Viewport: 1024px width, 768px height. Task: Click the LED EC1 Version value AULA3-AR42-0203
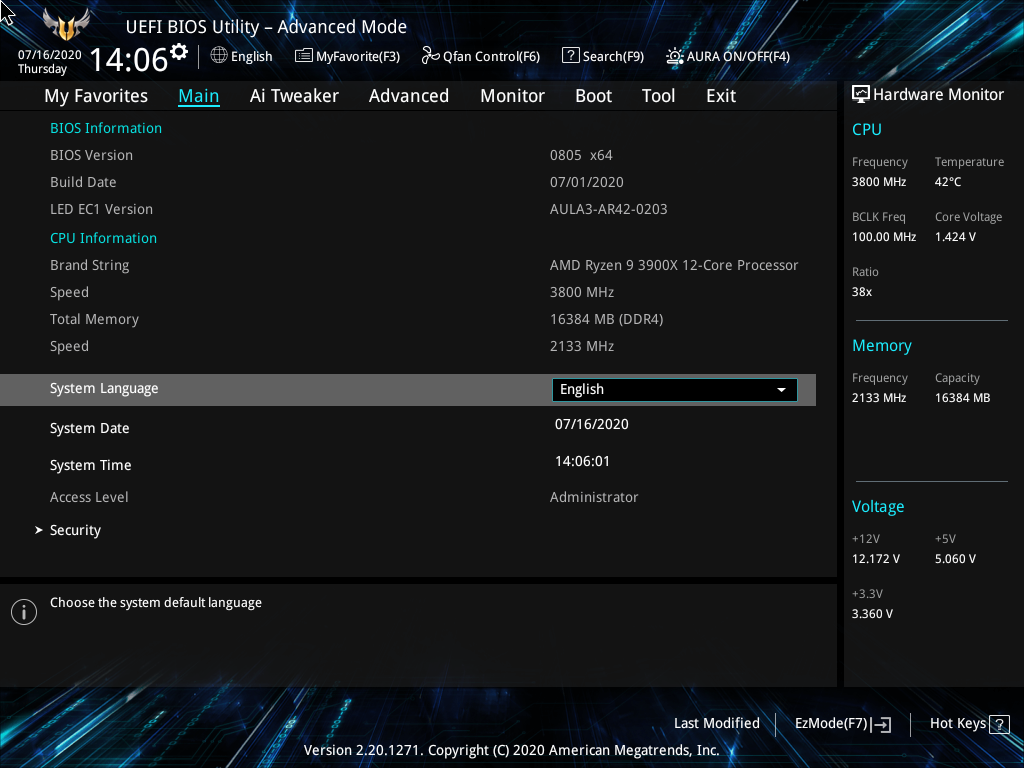[x=609, y=210]
